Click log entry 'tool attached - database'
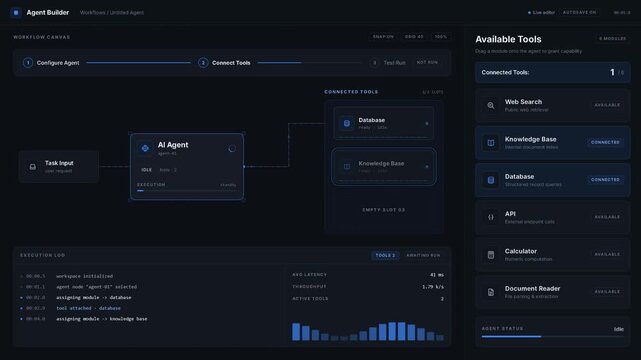 coord(88,308)
